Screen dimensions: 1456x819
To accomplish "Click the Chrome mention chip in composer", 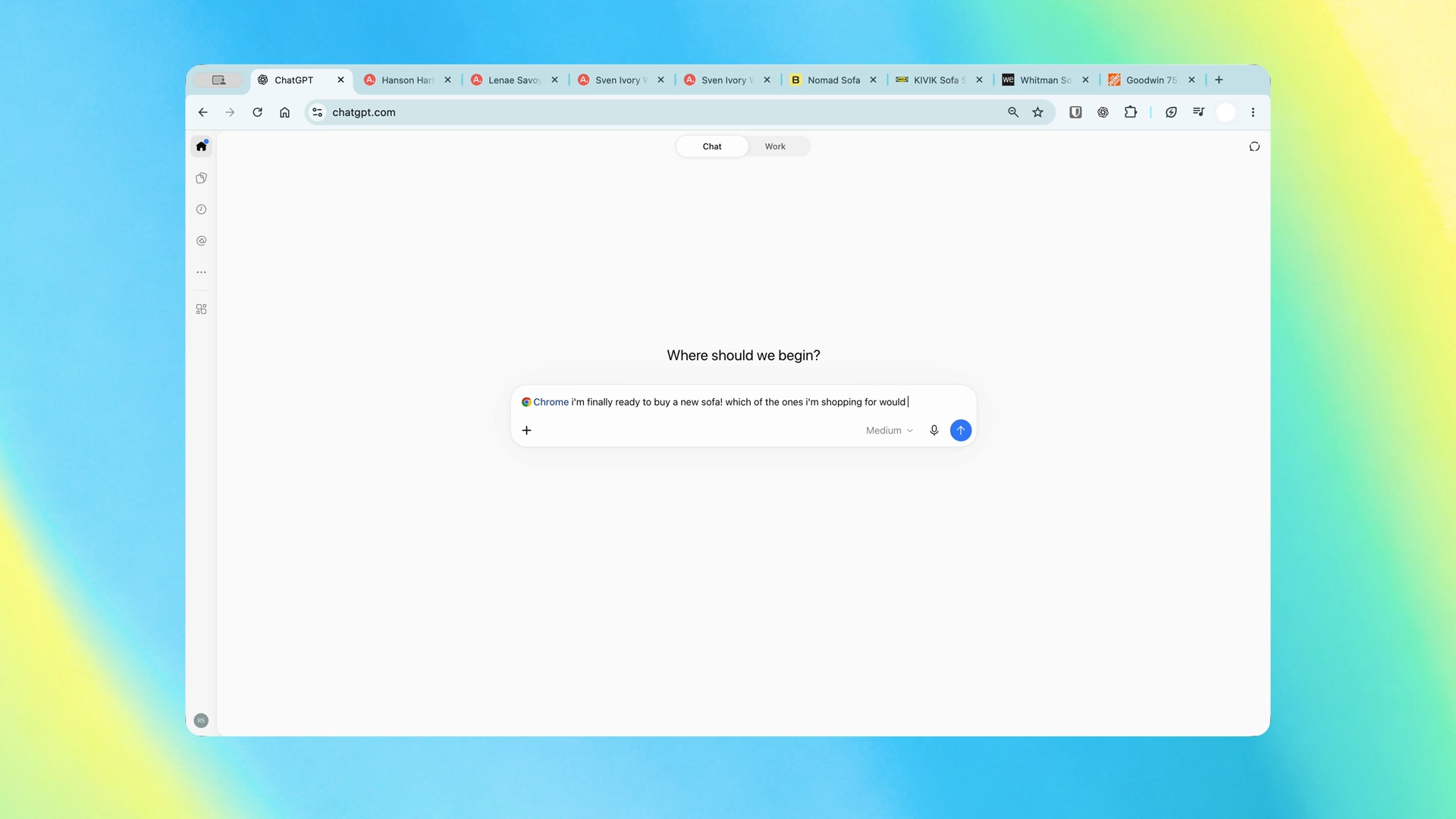I will click(544, 402).
